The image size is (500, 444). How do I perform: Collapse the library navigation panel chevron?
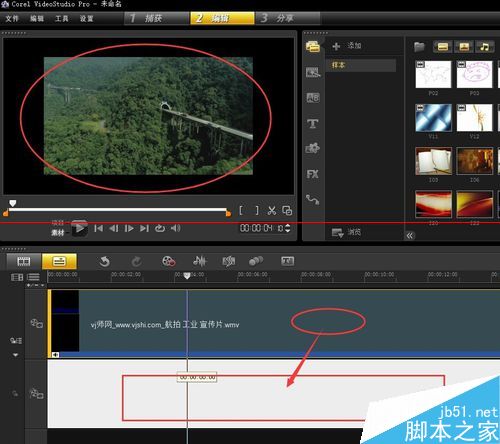pyautogui.click(x=410, y=236)
